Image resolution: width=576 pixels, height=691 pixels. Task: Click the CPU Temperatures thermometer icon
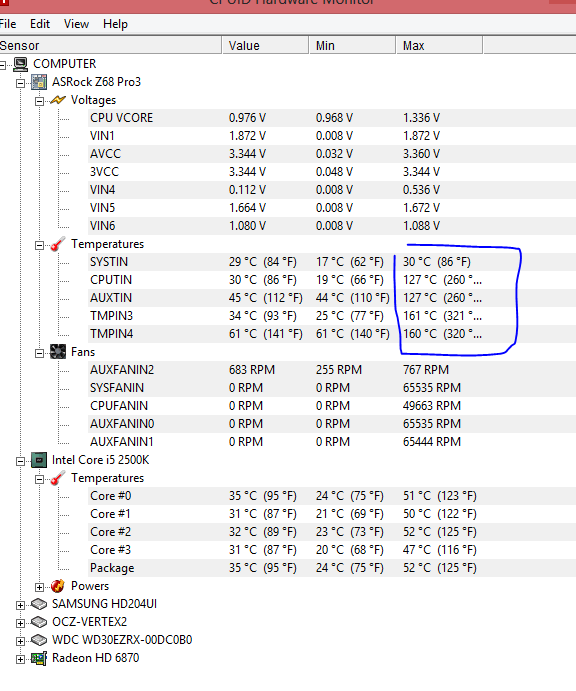58,478
